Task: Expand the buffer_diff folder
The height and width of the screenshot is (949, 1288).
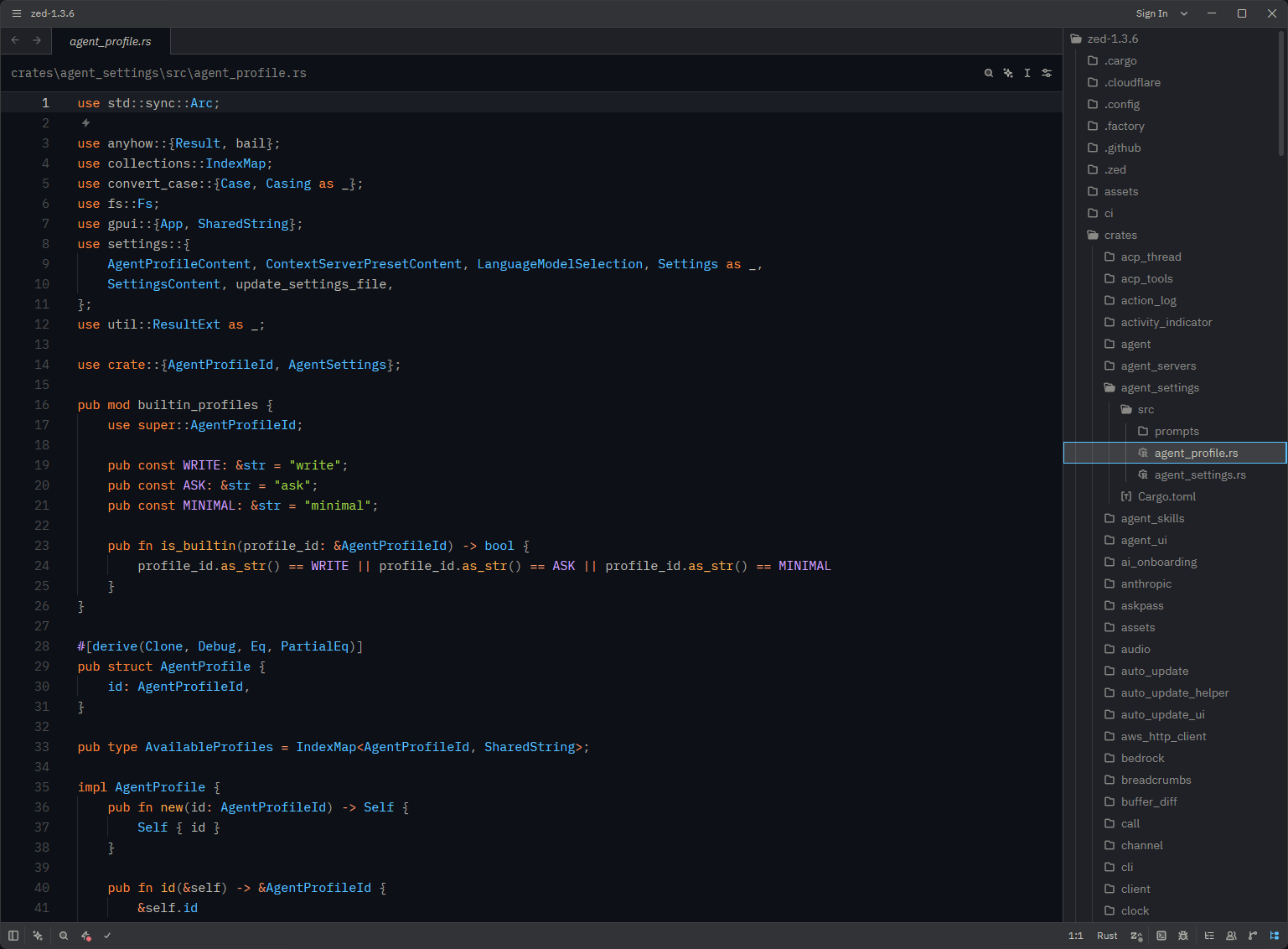Action: tap(1173, 801)
